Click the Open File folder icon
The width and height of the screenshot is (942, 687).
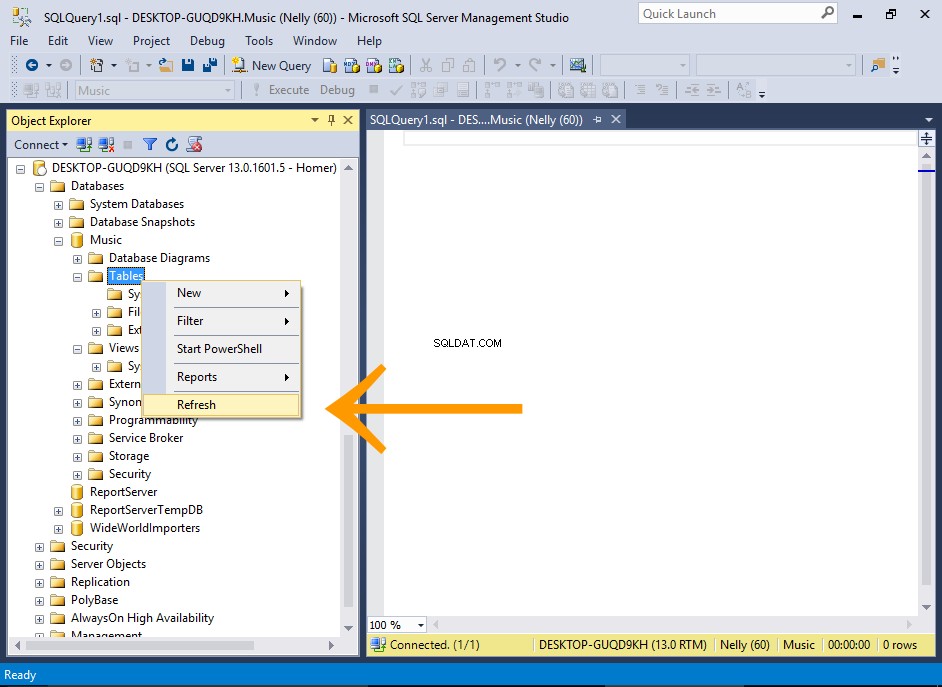166,65
